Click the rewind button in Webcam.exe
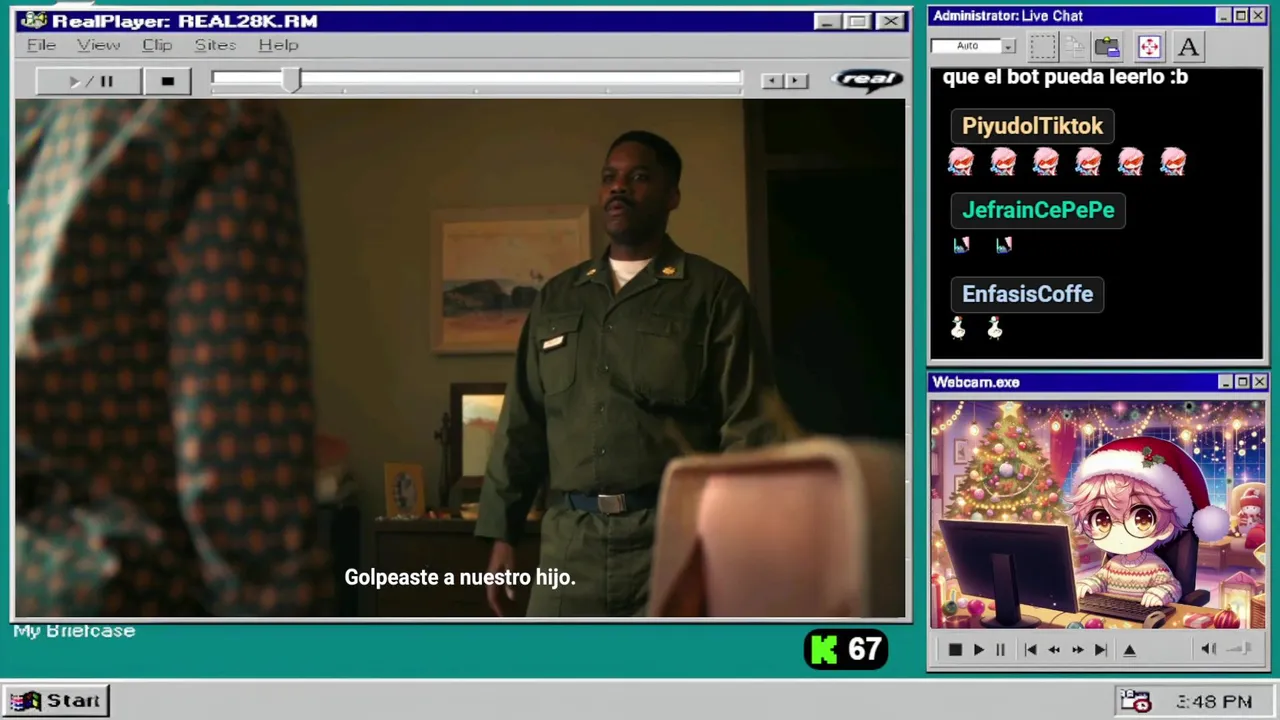The width and height of the screenshot is (1280, 720). (1053, 650)
